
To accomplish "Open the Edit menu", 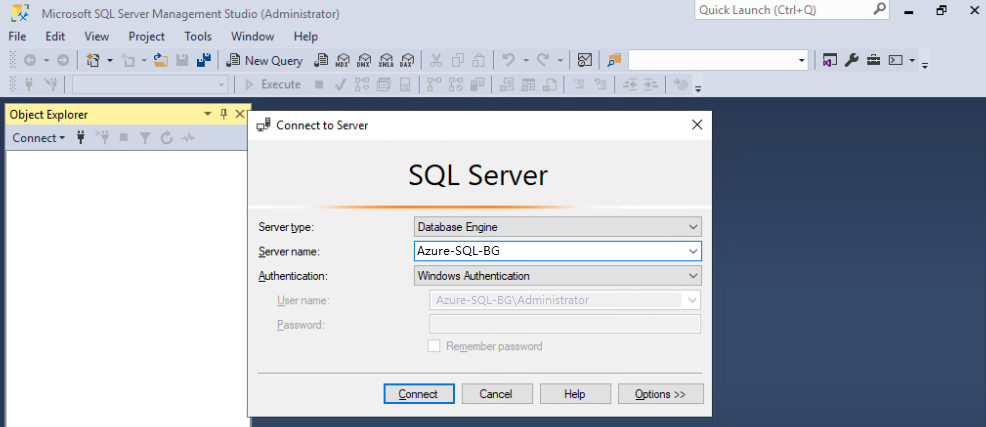I will 55,36.
